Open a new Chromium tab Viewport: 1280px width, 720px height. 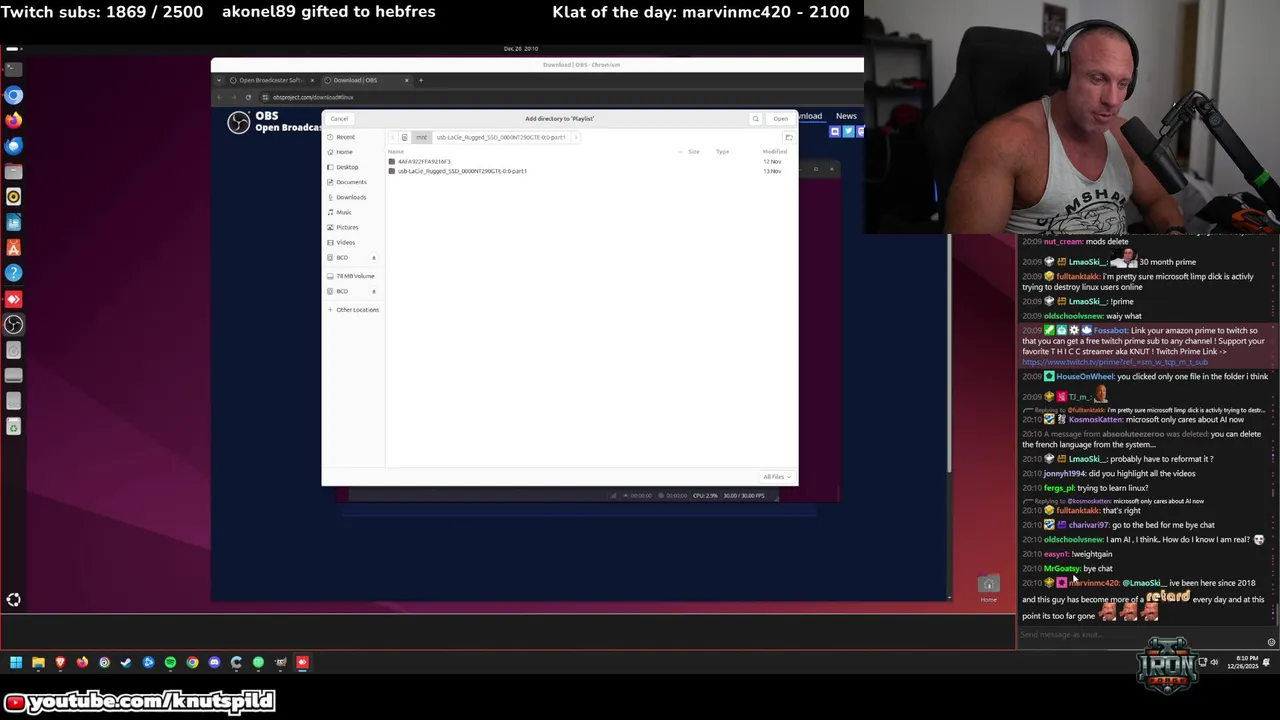tap(421, 80)
